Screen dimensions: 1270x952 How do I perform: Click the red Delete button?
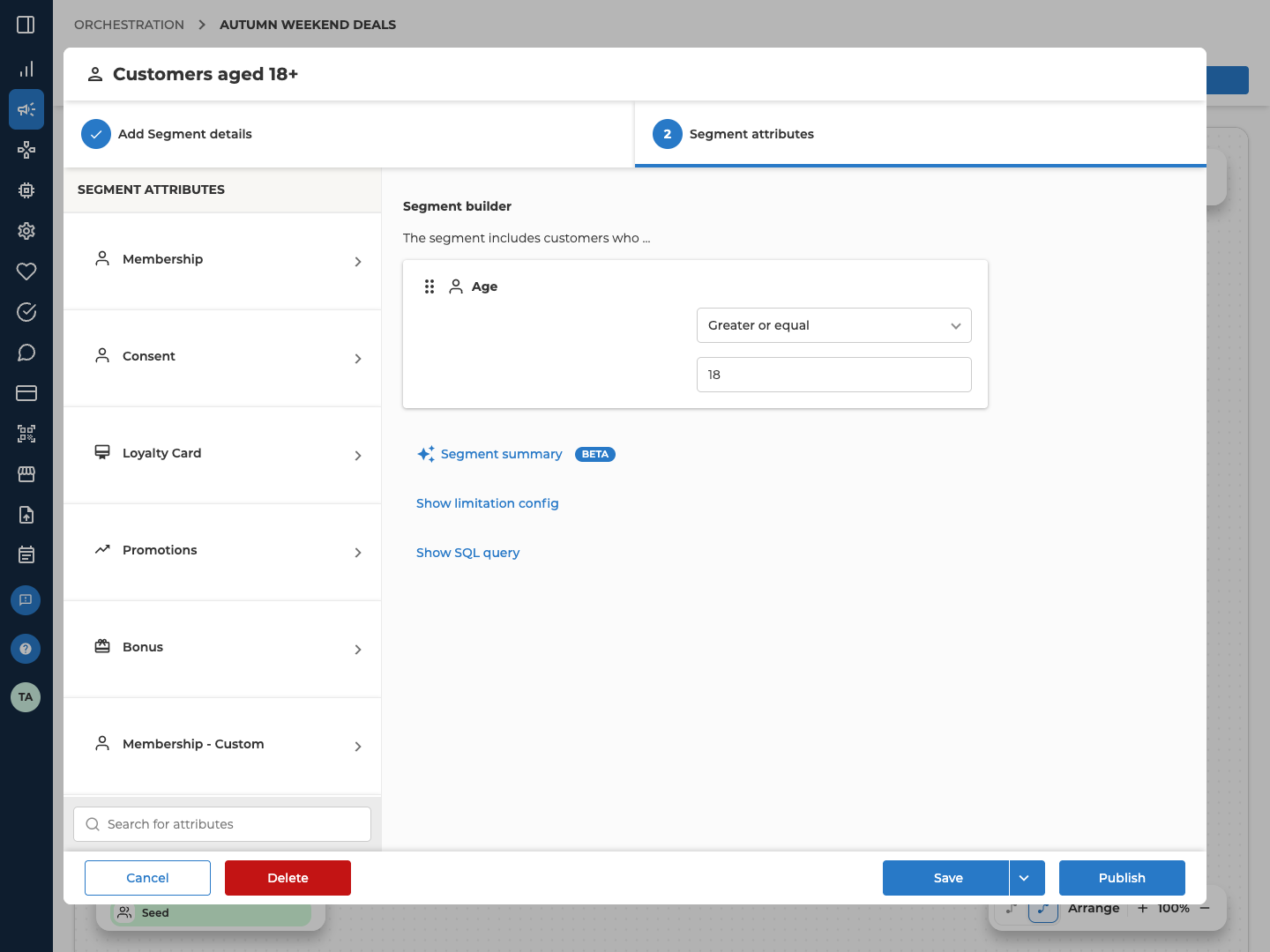point(288,878)
